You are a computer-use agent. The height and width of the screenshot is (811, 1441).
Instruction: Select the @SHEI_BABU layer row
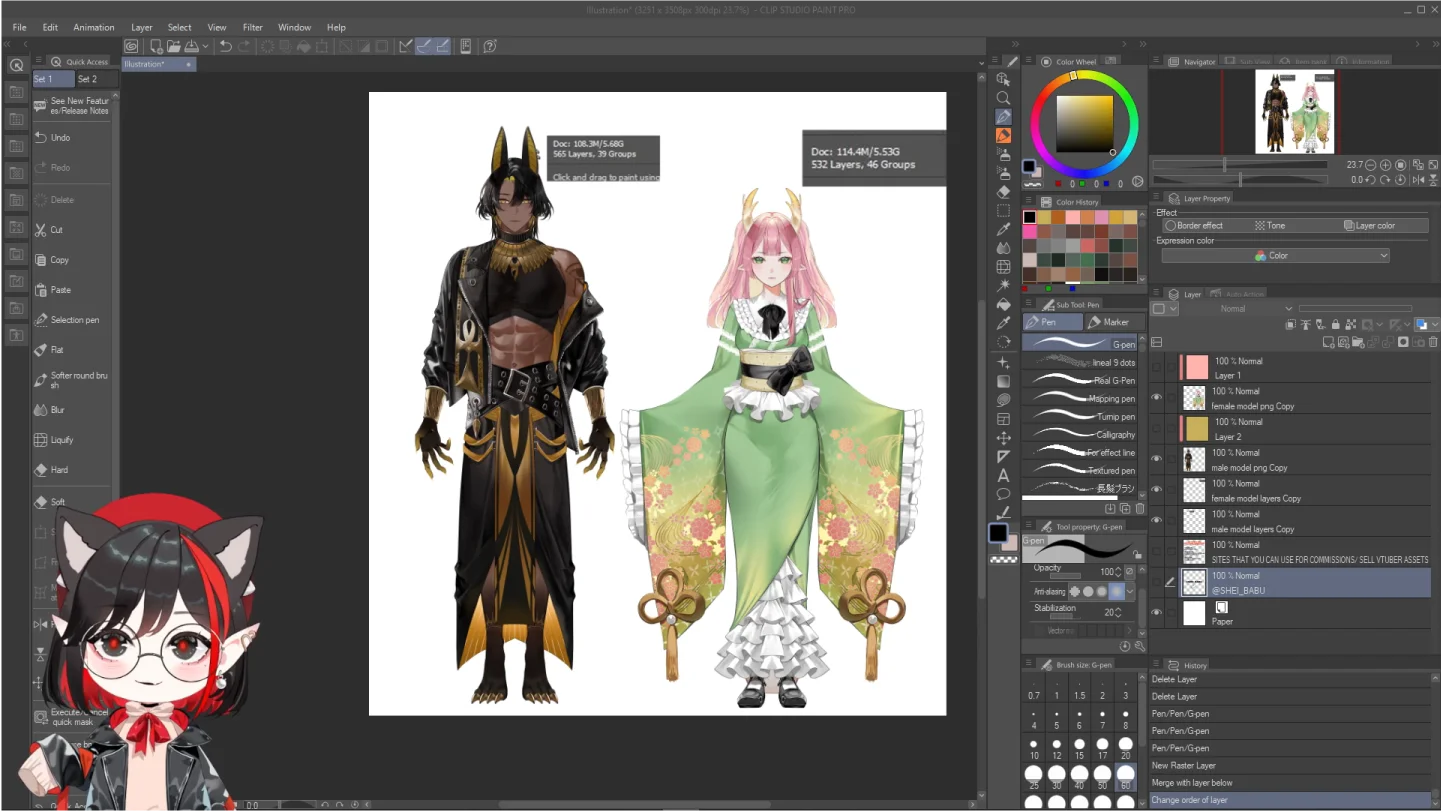click(1290, 583)
